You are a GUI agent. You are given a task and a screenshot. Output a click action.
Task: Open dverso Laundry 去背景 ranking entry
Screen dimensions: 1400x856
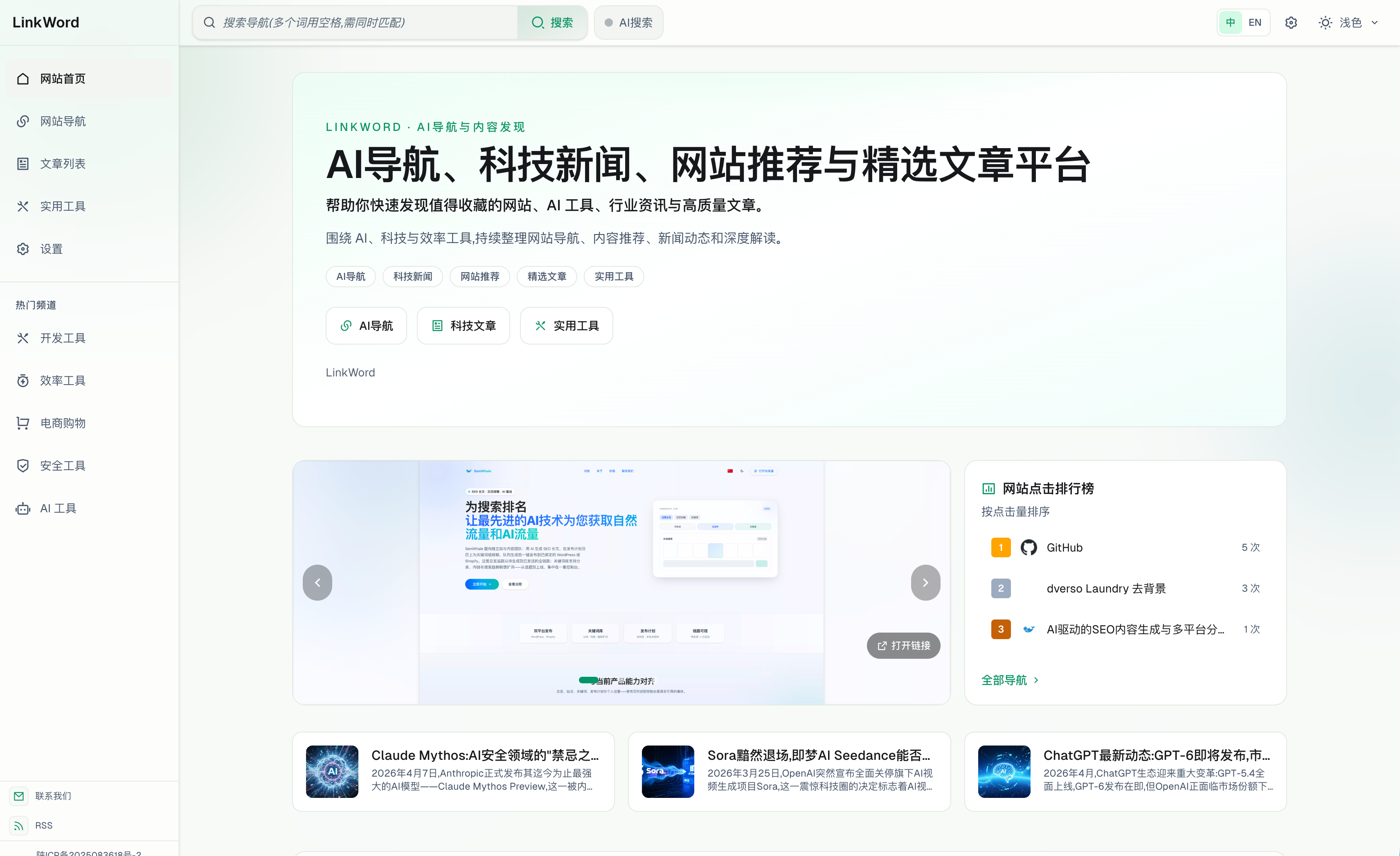coord(1125,588)
